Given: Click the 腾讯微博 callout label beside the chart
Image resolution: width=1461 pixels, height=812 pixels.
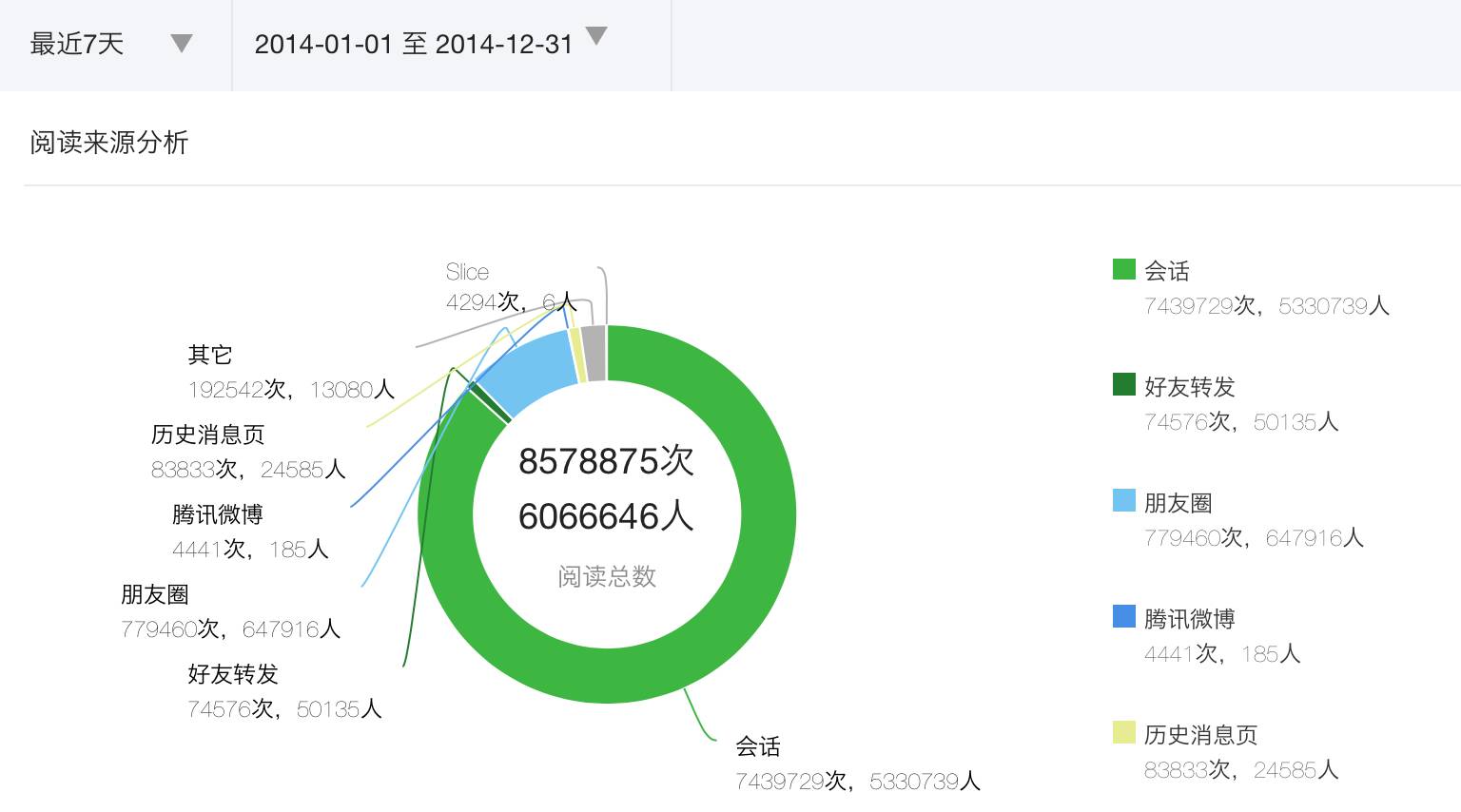Looking at the screenshot, I should [218, 514].
